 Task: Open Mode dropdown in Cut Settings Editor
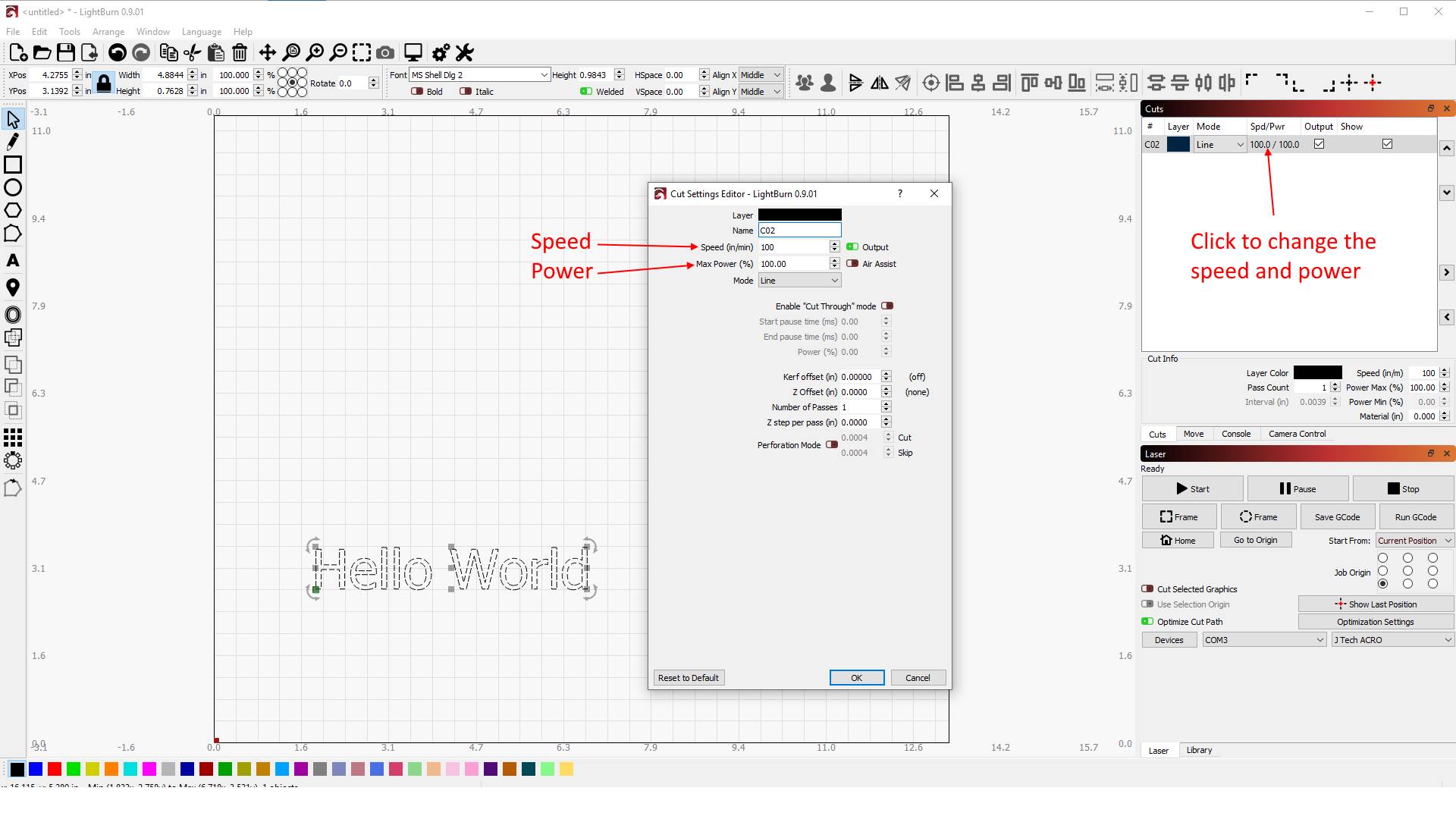799,281
